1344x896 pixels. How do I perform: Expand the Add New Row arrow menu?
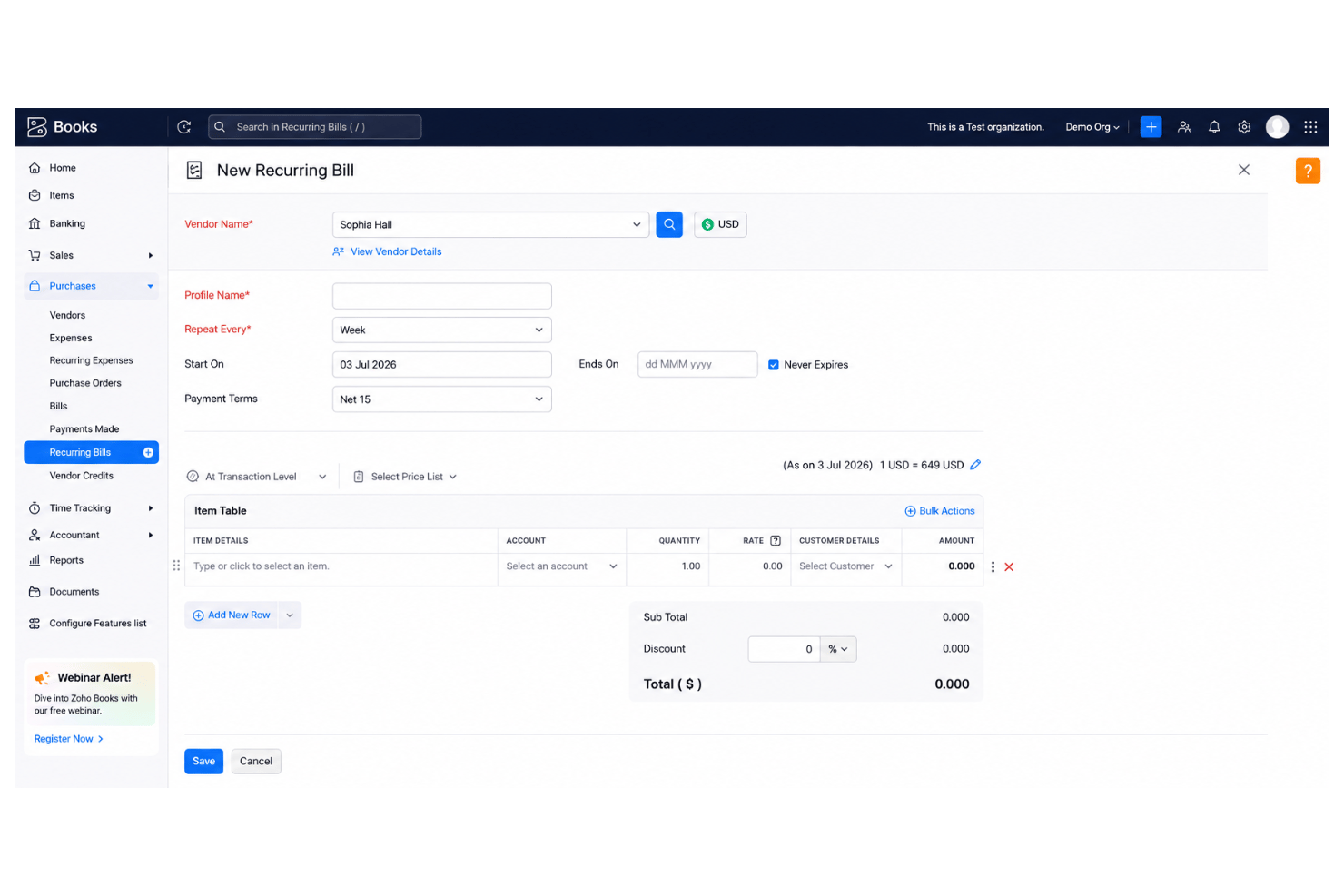pyautogui.click(x=290, y=615)
